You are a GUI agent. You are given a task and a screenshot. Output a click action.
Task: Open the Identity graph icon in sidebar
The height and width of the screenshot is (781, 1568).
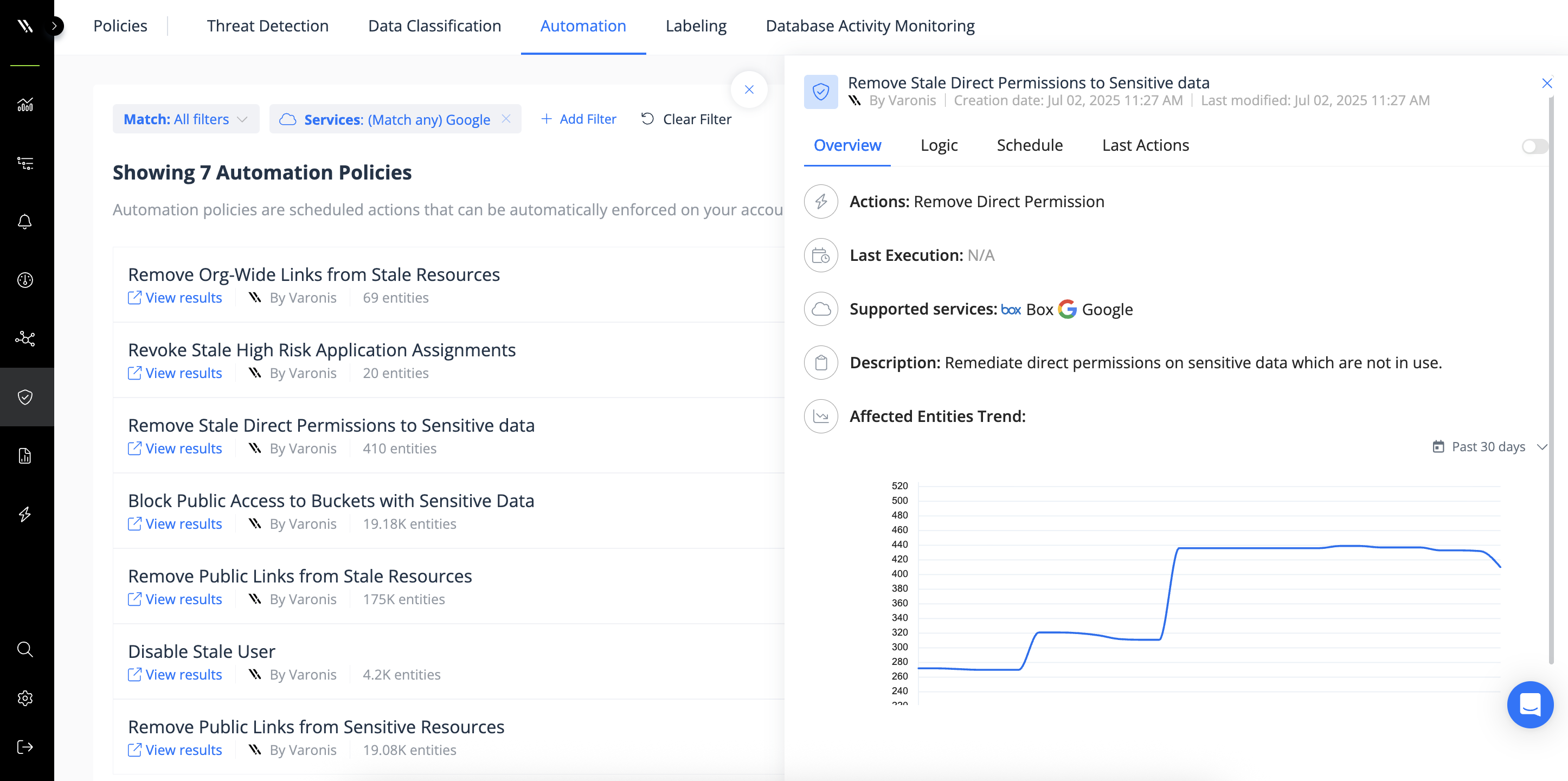pos(25,339)
